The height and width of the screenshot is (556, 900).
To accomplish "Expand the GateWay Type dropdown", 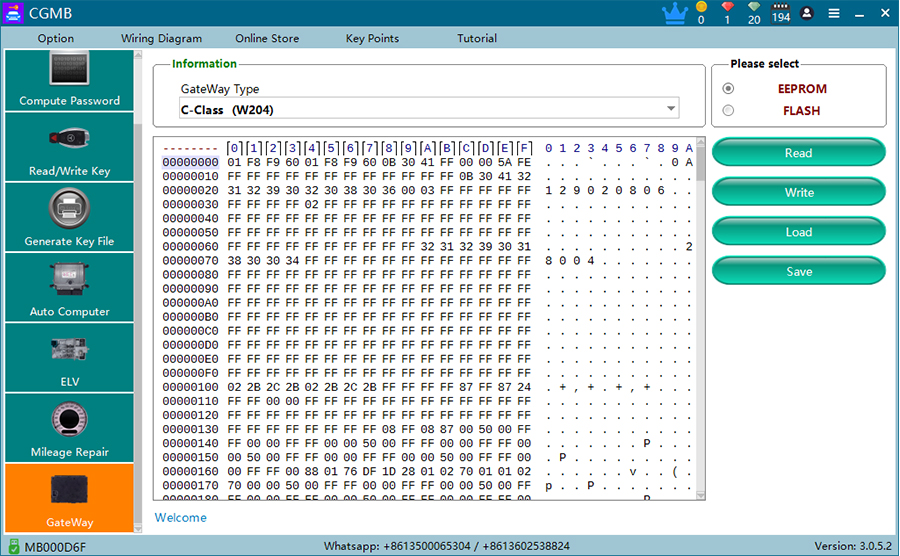I will (671, 109).
